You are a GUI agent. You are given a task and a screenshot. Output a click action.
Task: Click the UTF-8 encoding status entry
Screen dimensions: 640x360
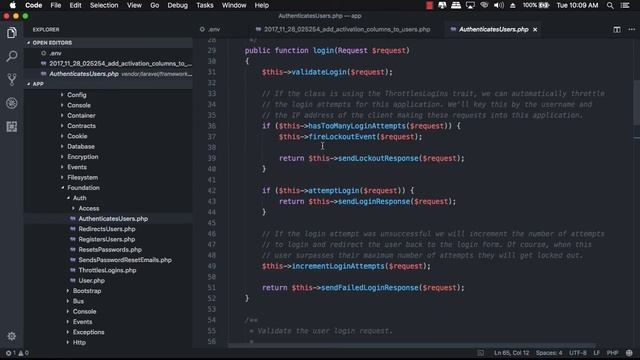pos(578,353)
